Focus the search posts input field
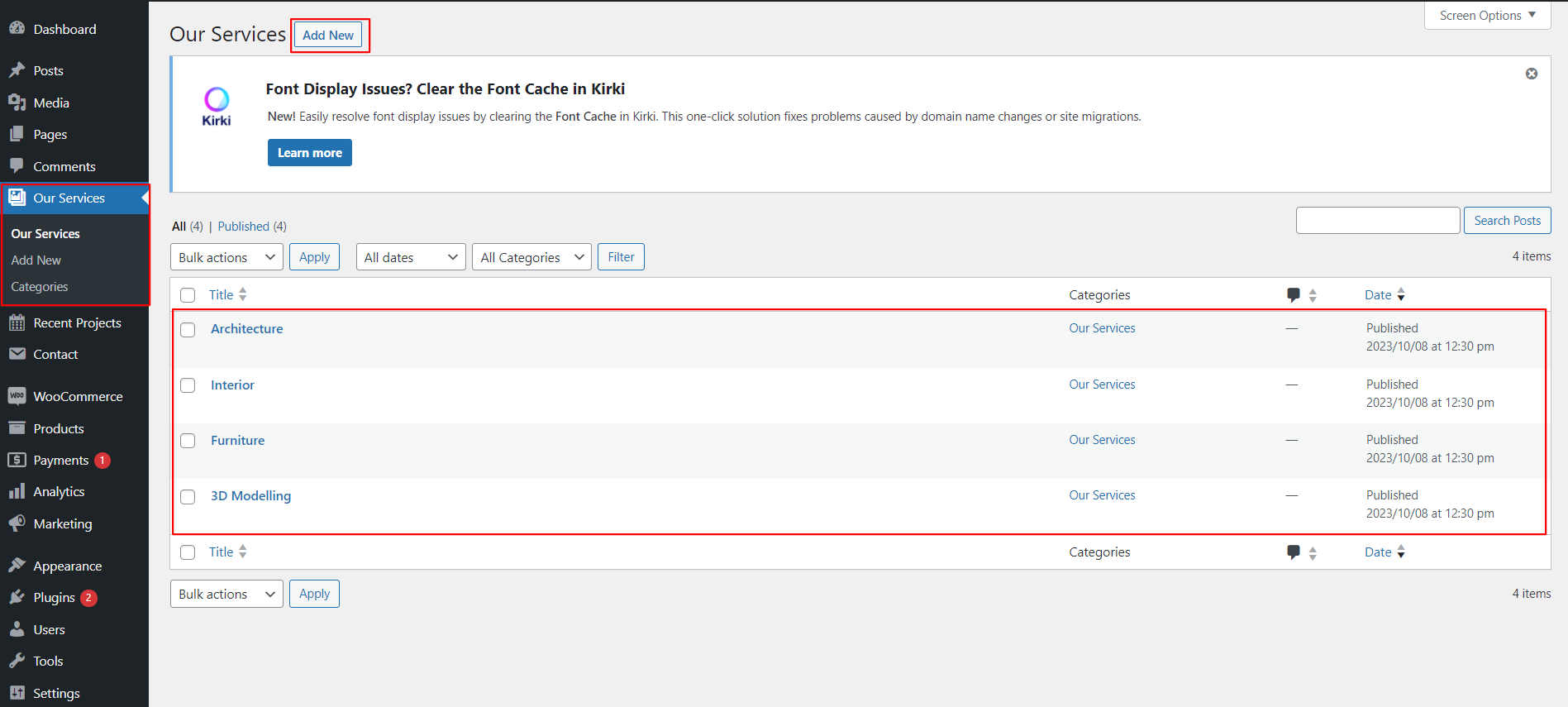This screenshot has width=1568, height=707. tap(1377, 221)
